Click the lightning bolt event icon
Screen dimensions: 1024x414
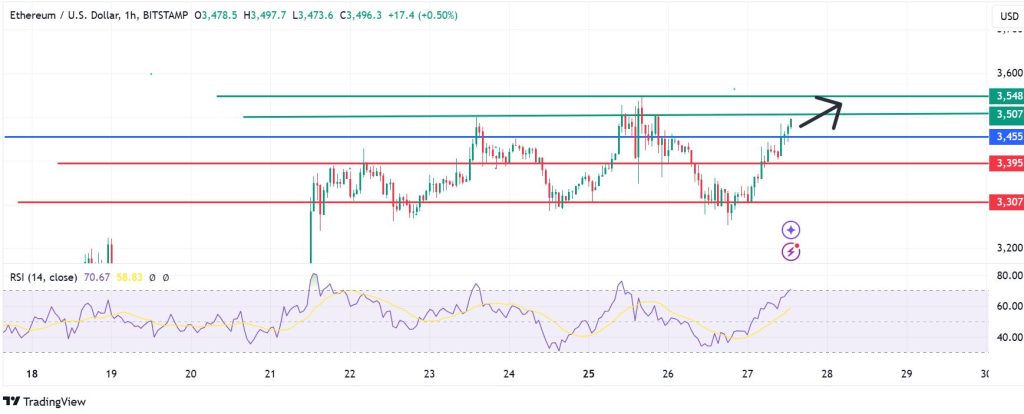click(791, 251)
